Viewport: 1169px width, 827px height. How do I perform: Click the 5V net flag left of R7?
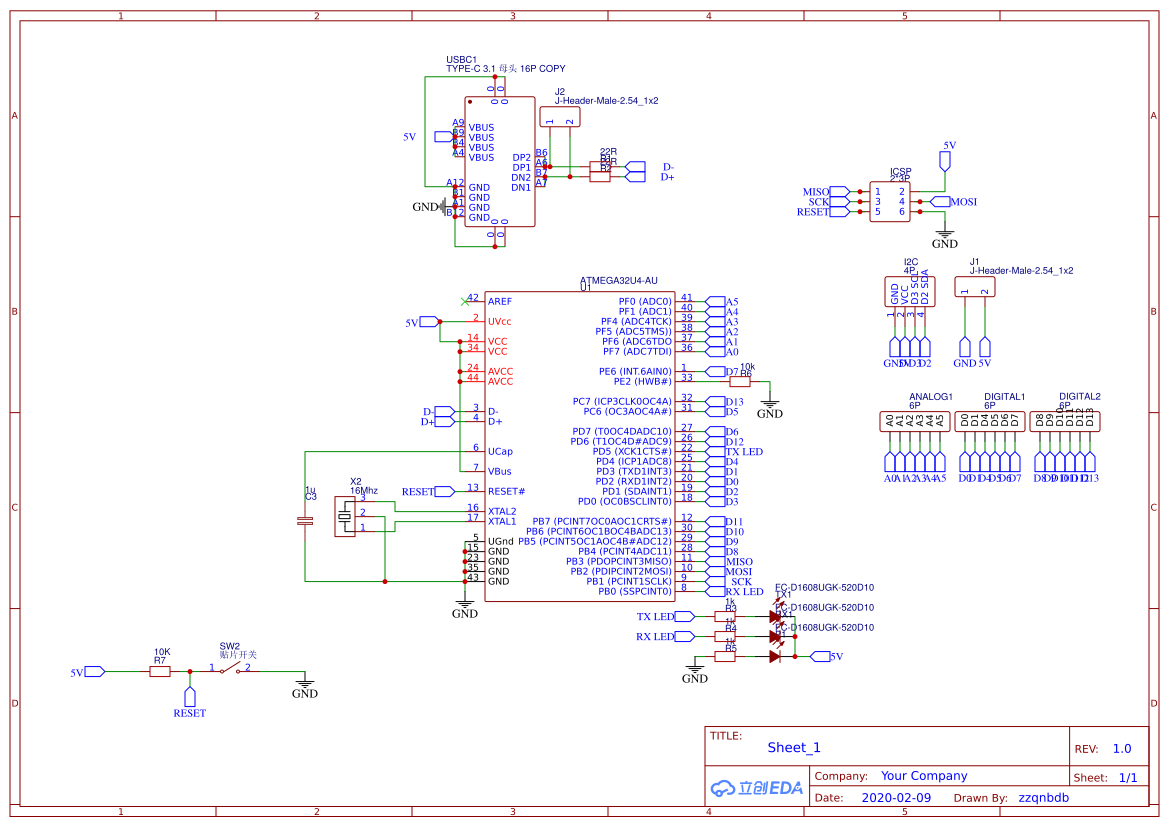point(95,672)
